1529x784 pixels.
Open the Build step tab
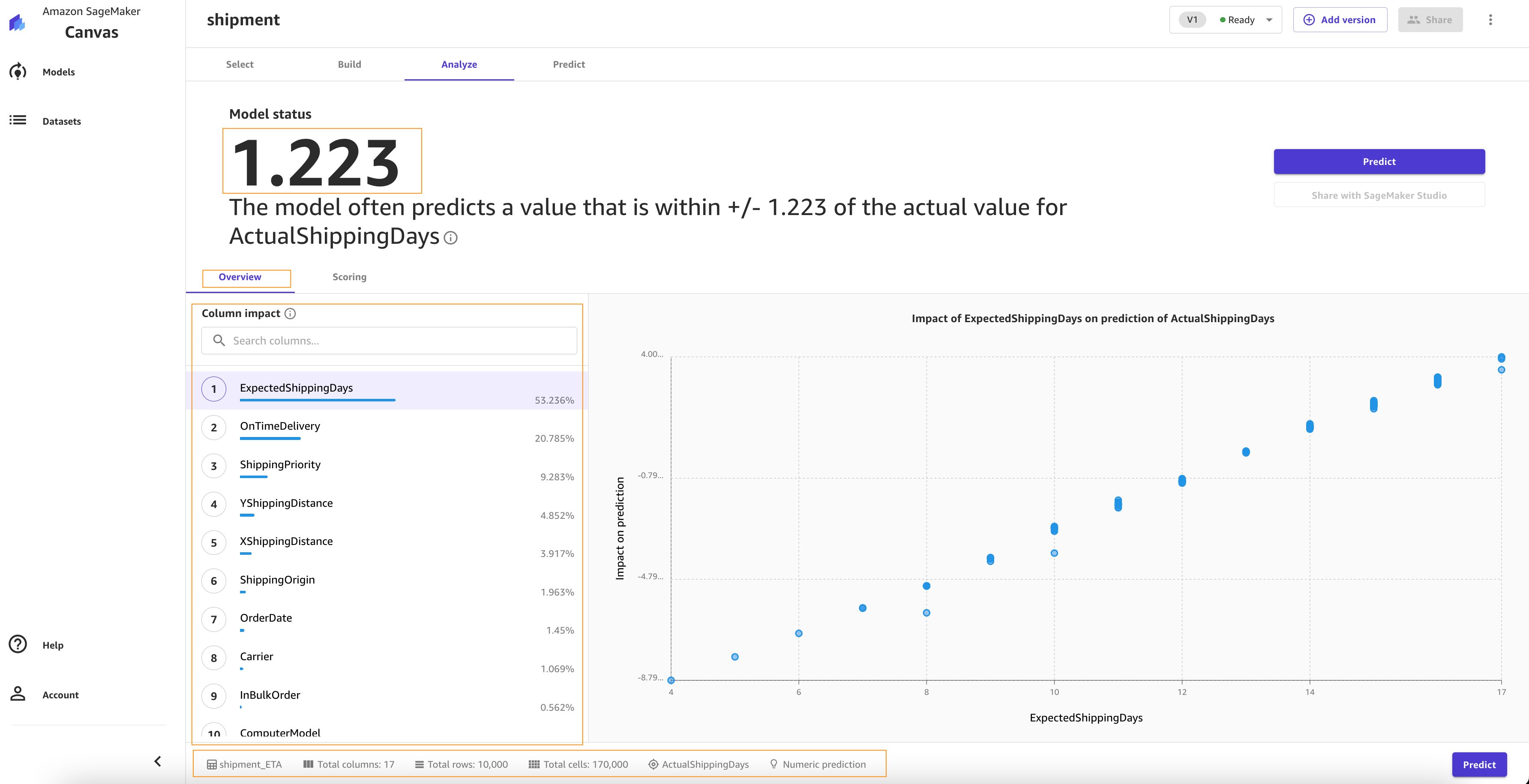click(349, 64)
